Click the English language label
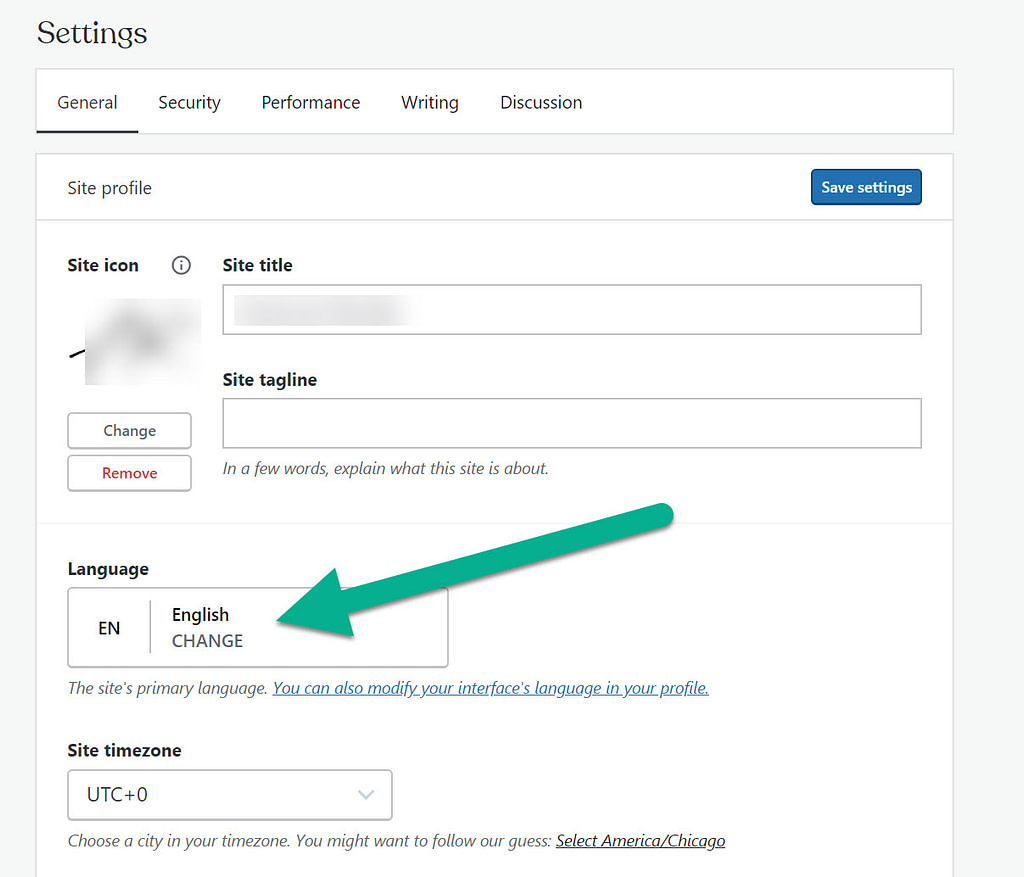This screenshot has width=1024, height=877. point(200,614)
